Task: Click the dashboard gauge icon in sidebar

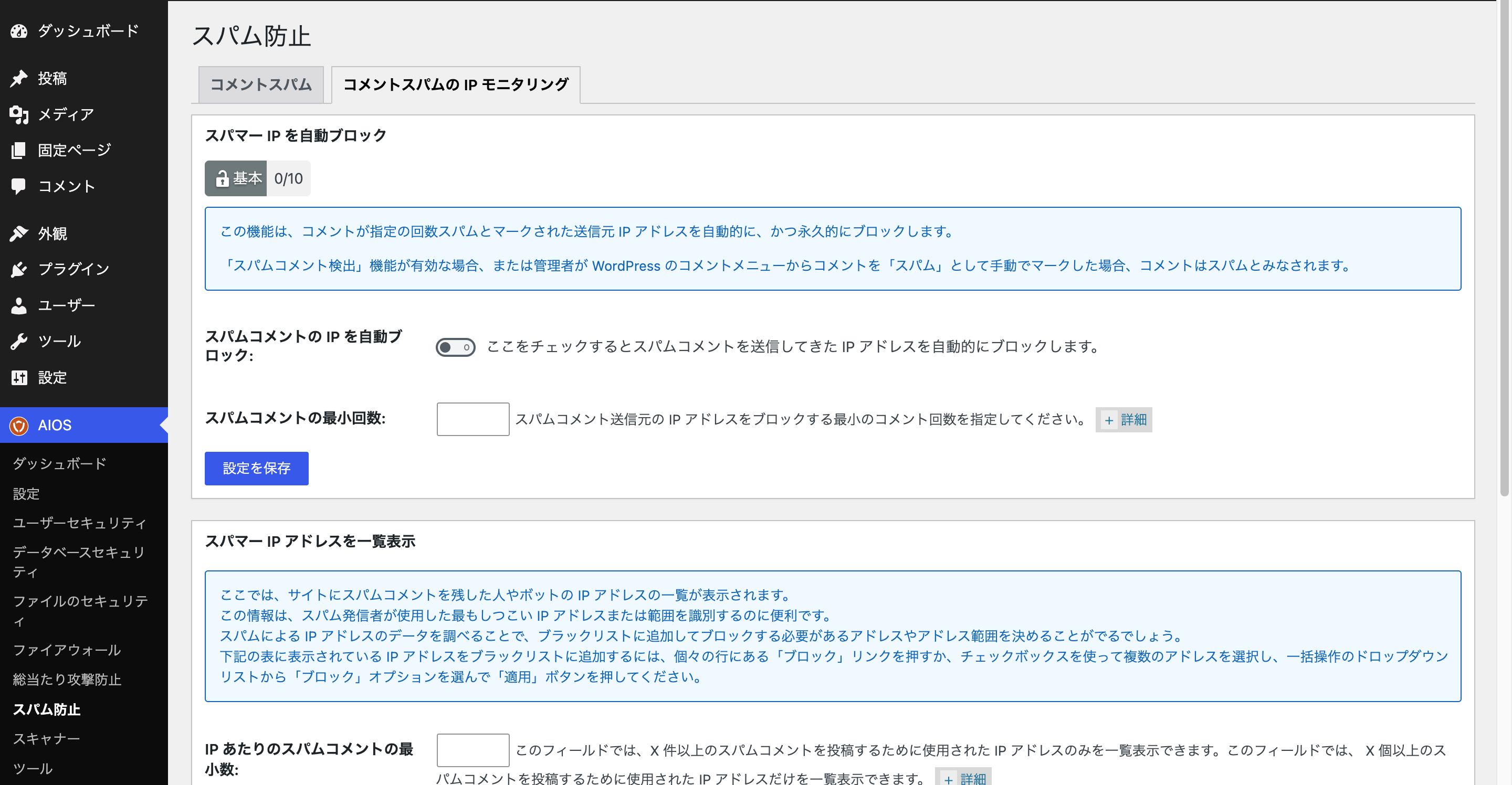Action: tap(19, 31)
